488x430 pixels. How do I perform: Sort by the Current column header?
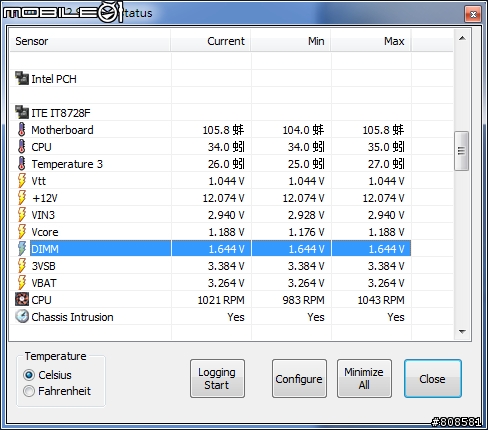pyautogui.click(x=211, y=41)
